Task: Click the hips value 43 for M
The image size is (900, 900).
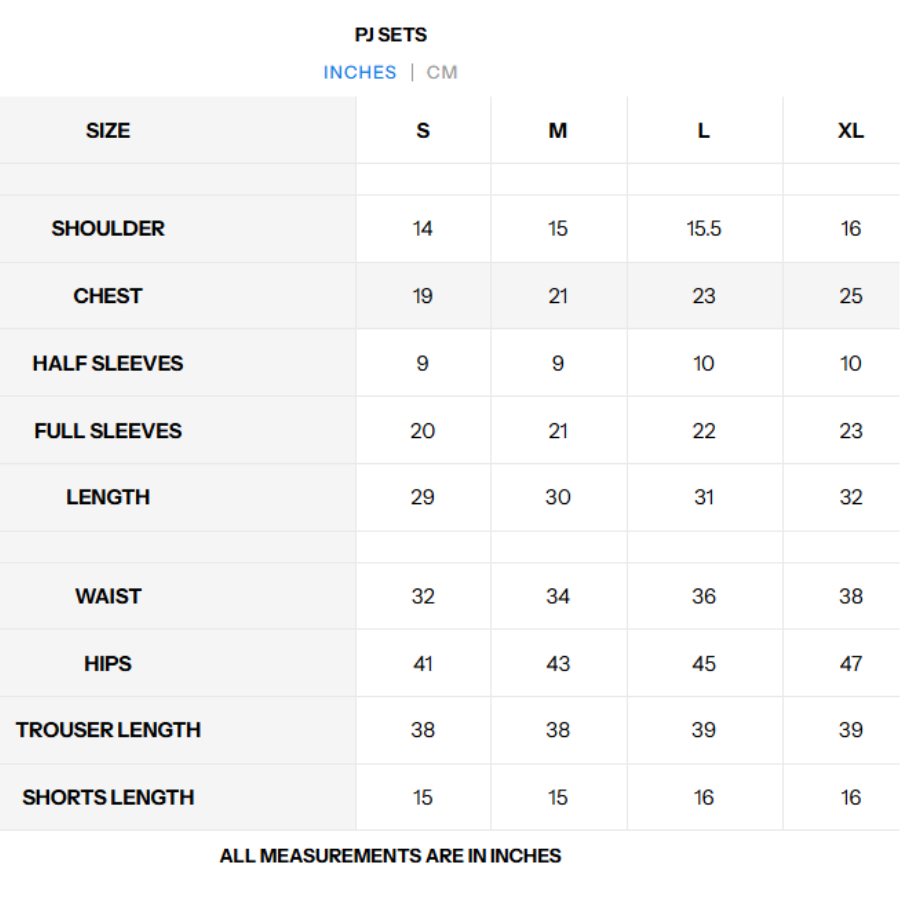Action: tap(558, 663)
